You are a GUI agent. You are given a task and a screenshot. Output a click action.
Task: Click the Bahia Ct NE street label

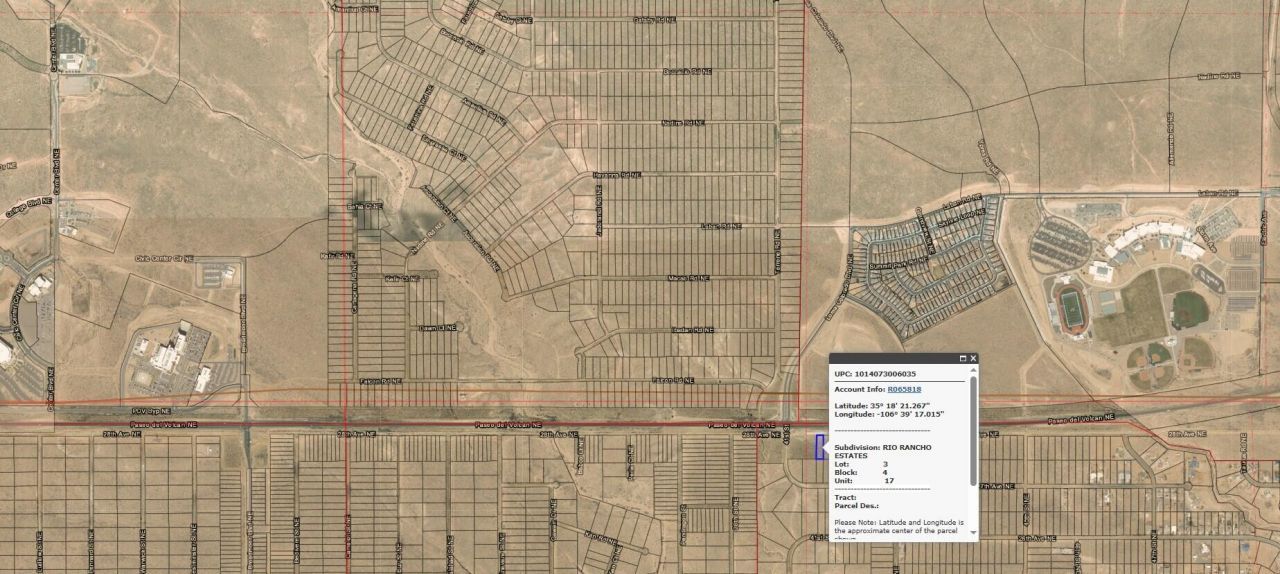pos(364,207)
